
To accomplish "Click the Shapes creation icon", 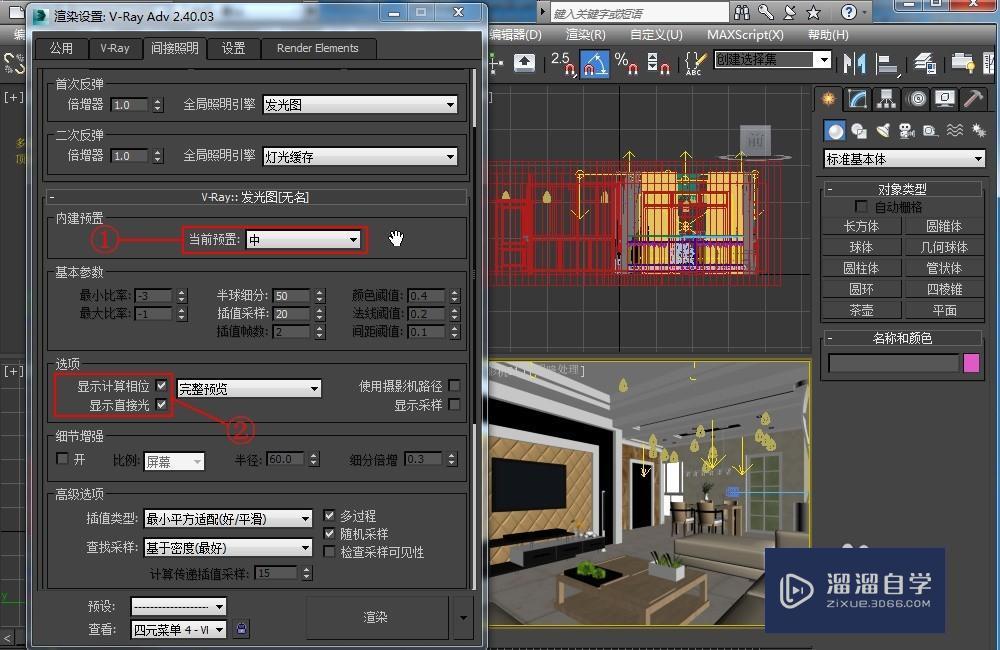I will (x=858, y=131).
